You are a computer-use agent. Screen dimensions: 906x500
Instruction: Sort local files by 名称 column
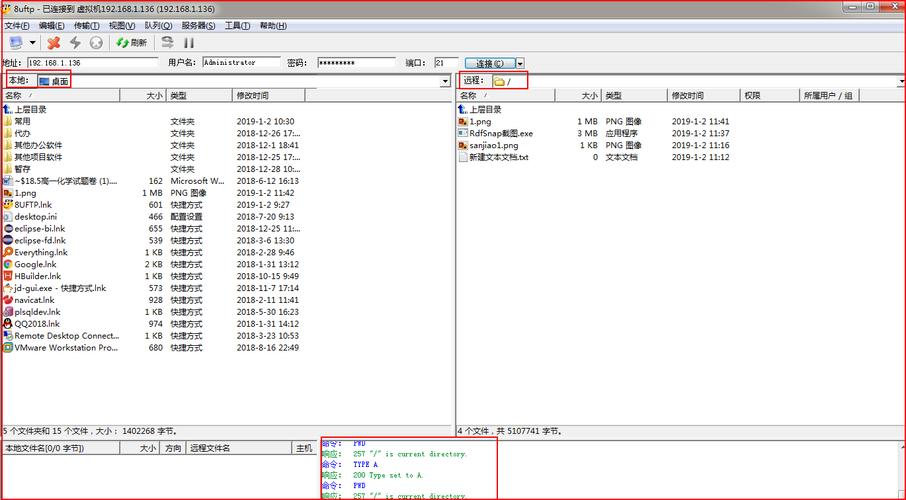(x=61, y=96)
